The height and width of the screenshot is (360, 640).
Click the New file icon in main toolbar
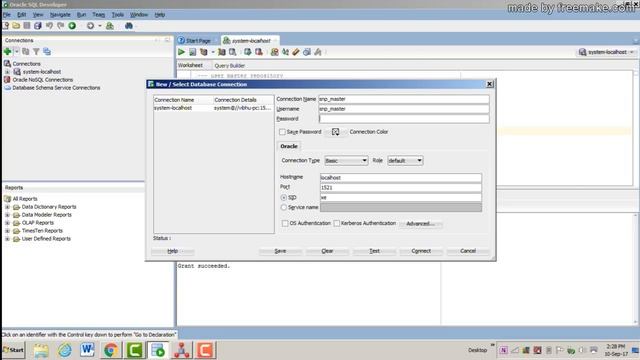tap(6, 26)
